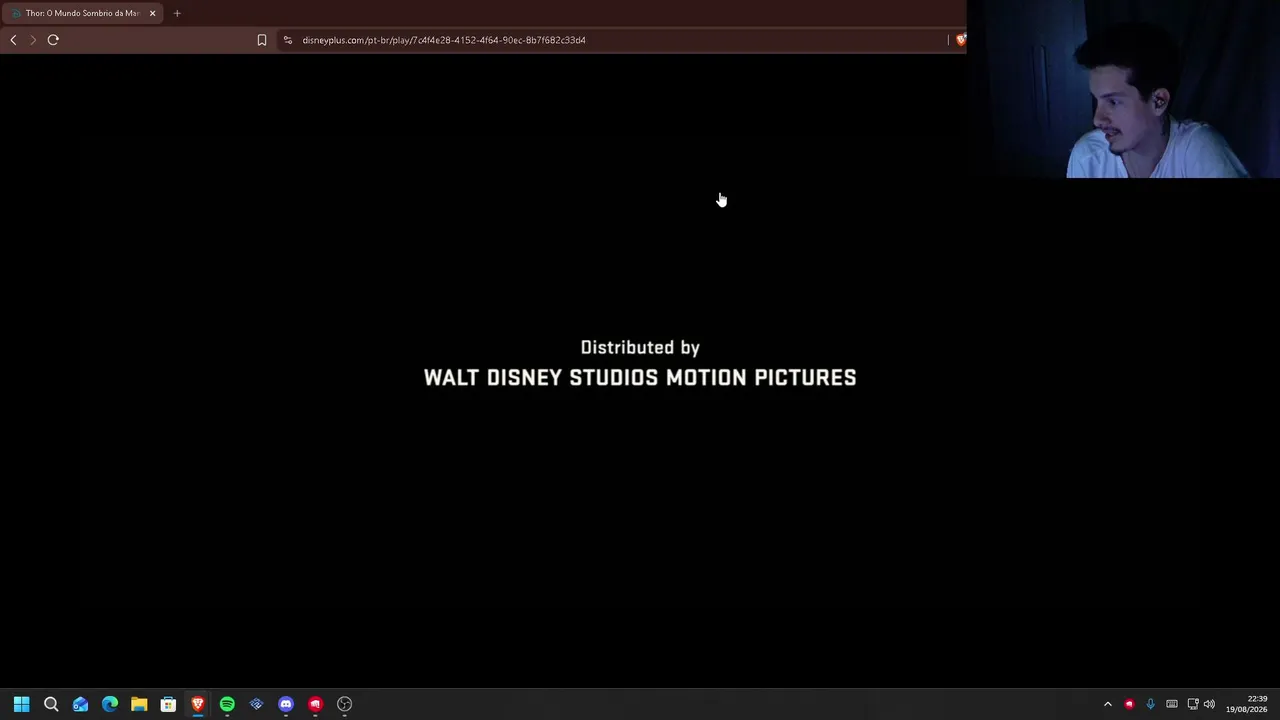Click the red tray app icon
The image size is (1280, 720).
tap(1129, 704)
